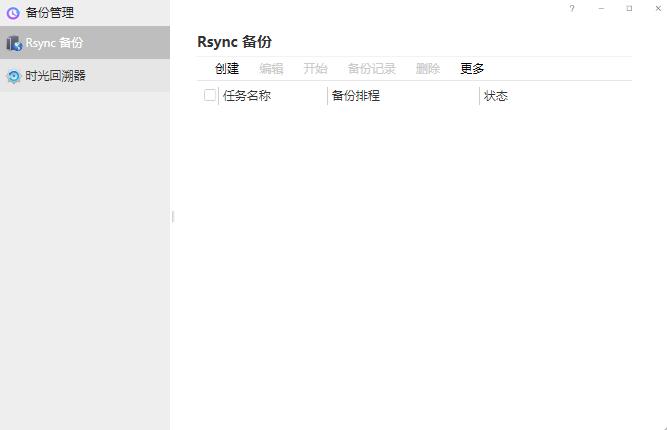The width and height of the screenshot is (667, 430).
Task: Close the backup window
Action: click(x=658, y=9)
